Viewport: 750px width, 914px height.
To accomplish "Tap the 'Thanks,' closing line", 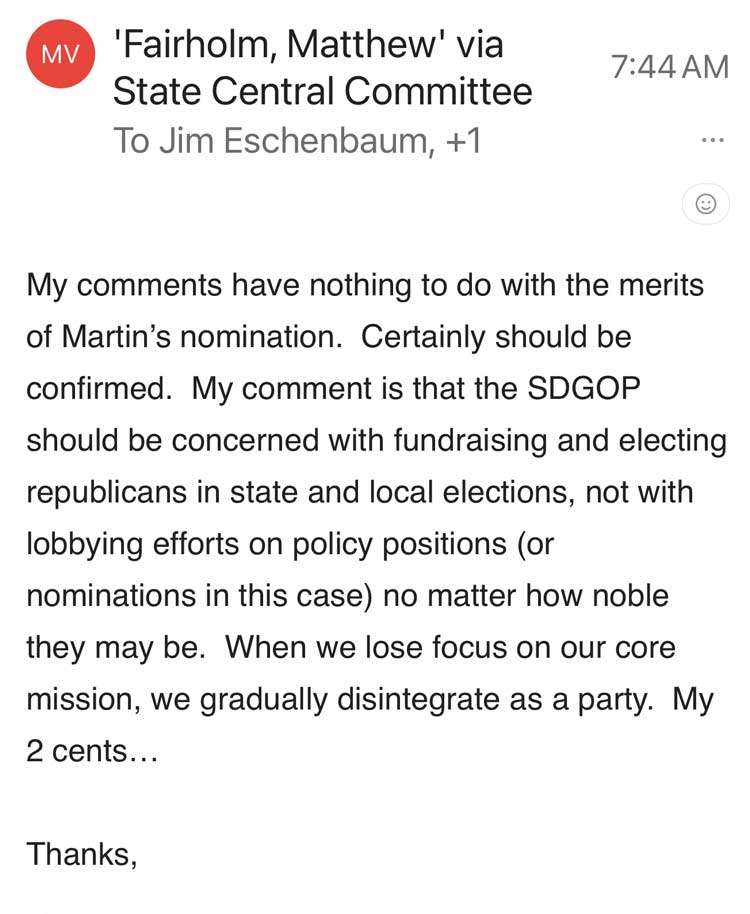I will pyautogui.click(x=82, y=854).
